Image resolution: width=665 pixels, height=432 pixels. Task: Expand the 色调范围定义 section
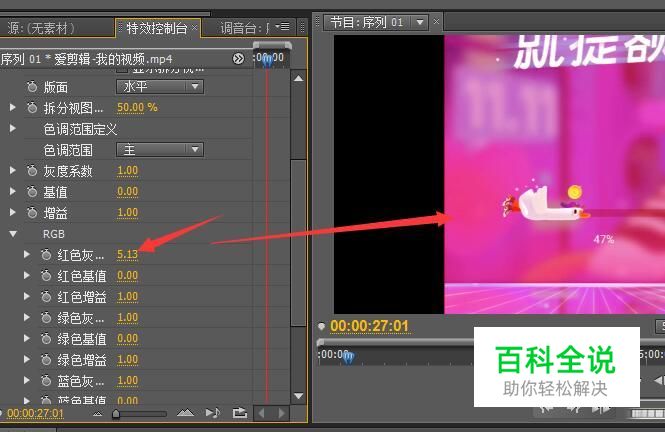pyautogui.click(x=13, y=128)
